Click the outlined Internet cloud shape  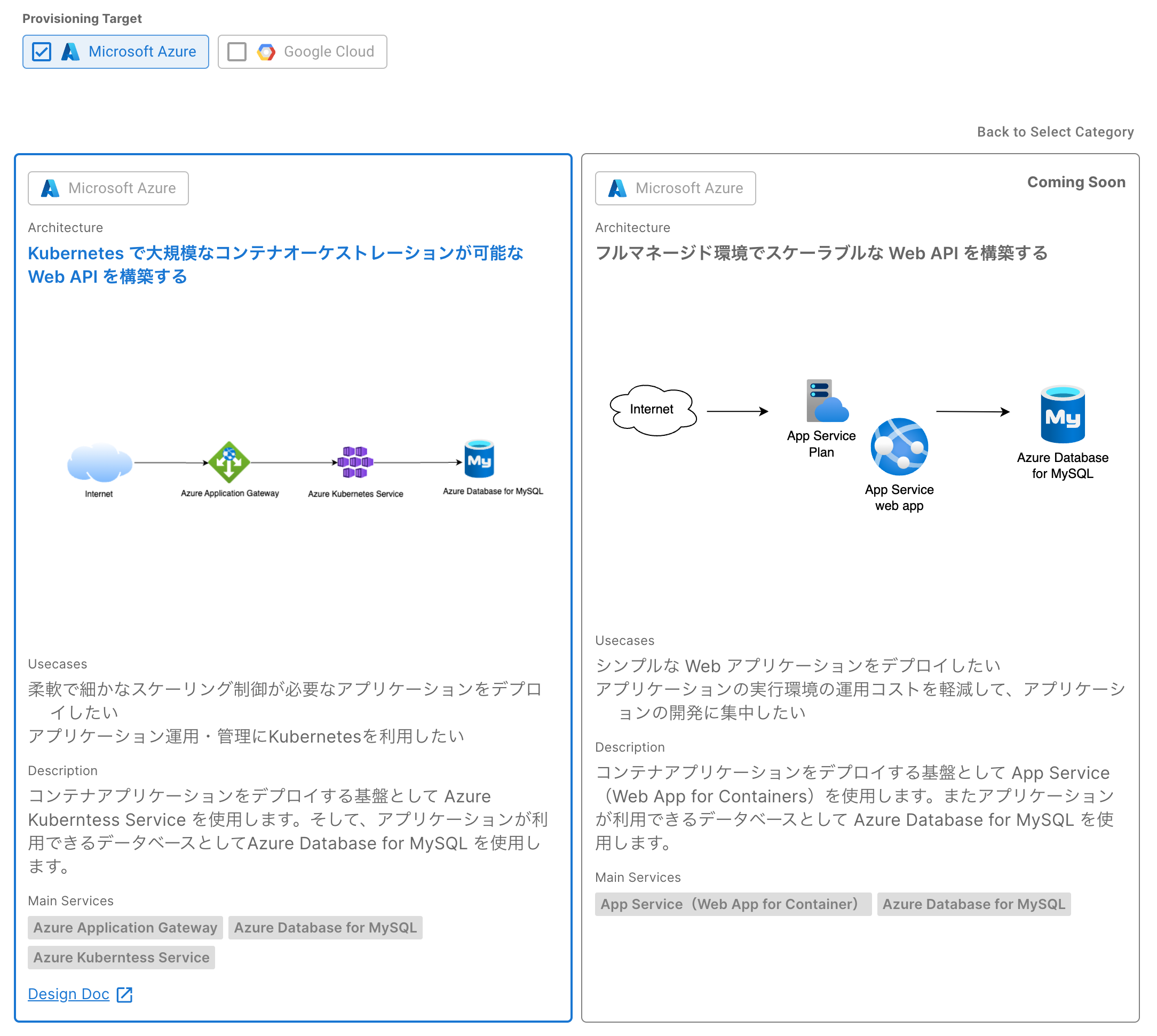click(x=652, y=410)
